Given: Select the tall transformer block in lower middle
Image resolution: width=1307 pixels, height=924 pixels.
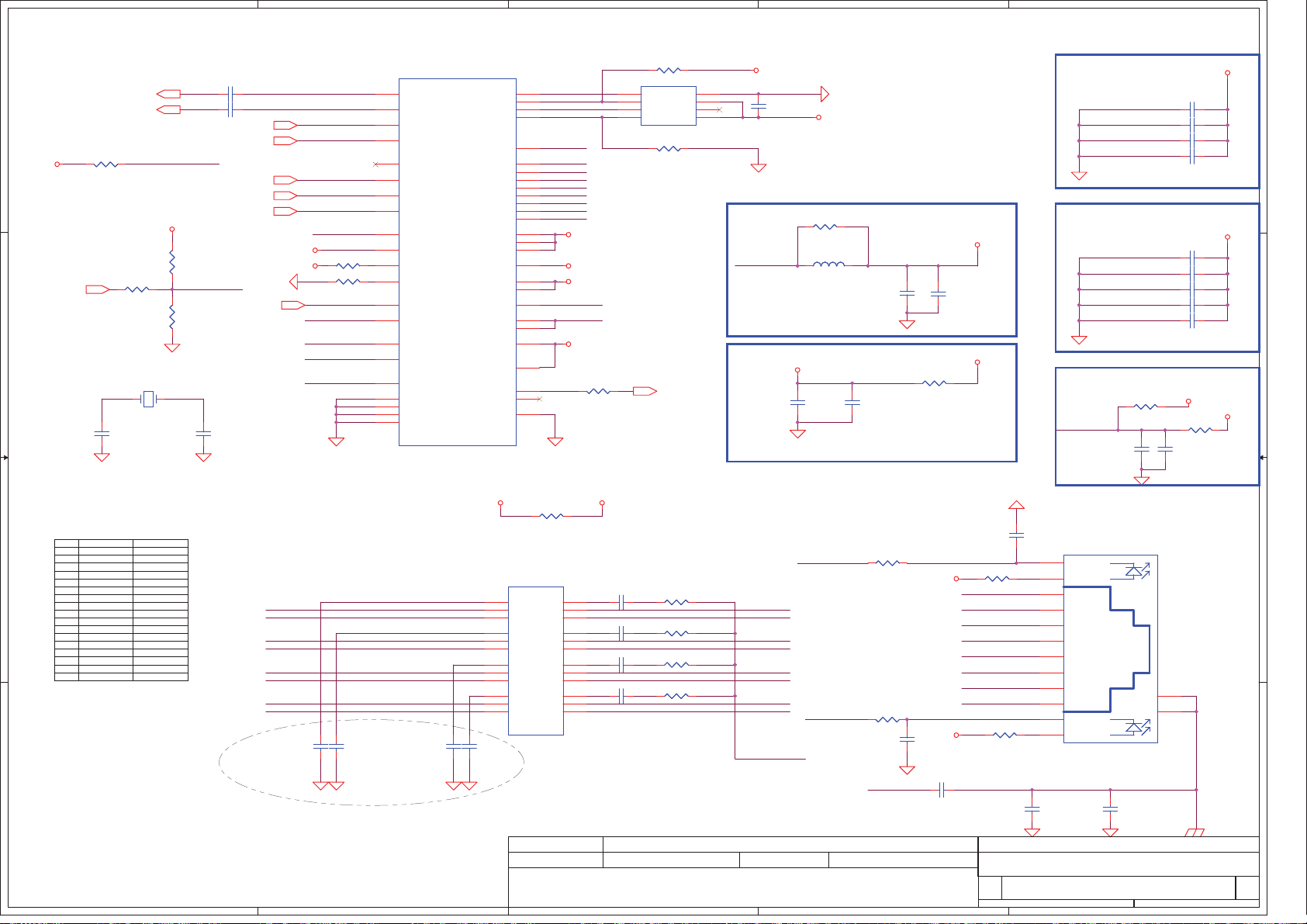Looking at the screenshot, I should point(535,660).
